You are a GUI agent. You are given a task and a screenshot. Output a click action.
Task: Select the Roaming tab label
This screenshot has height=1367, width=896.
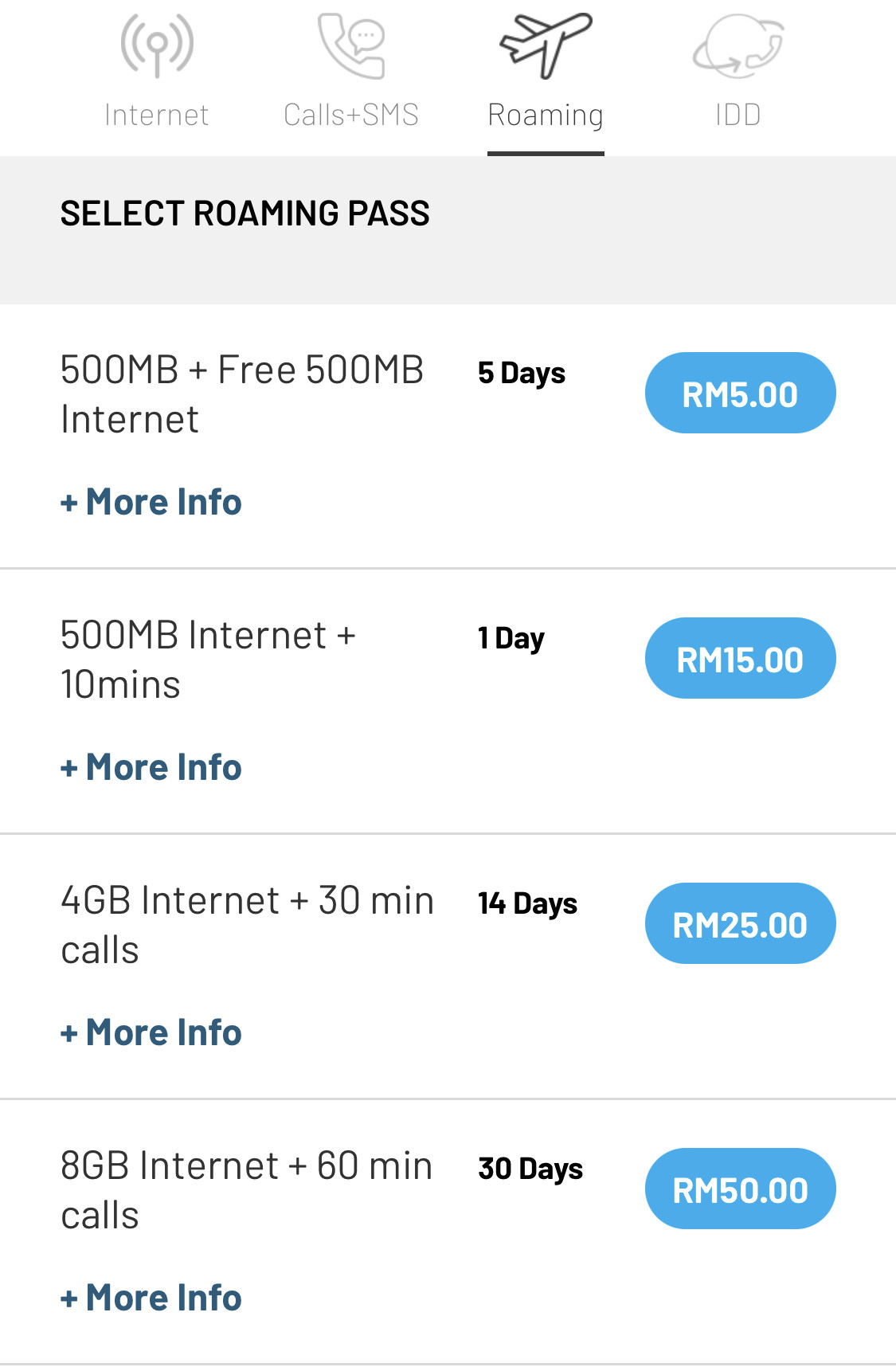[x=546, y=116]
